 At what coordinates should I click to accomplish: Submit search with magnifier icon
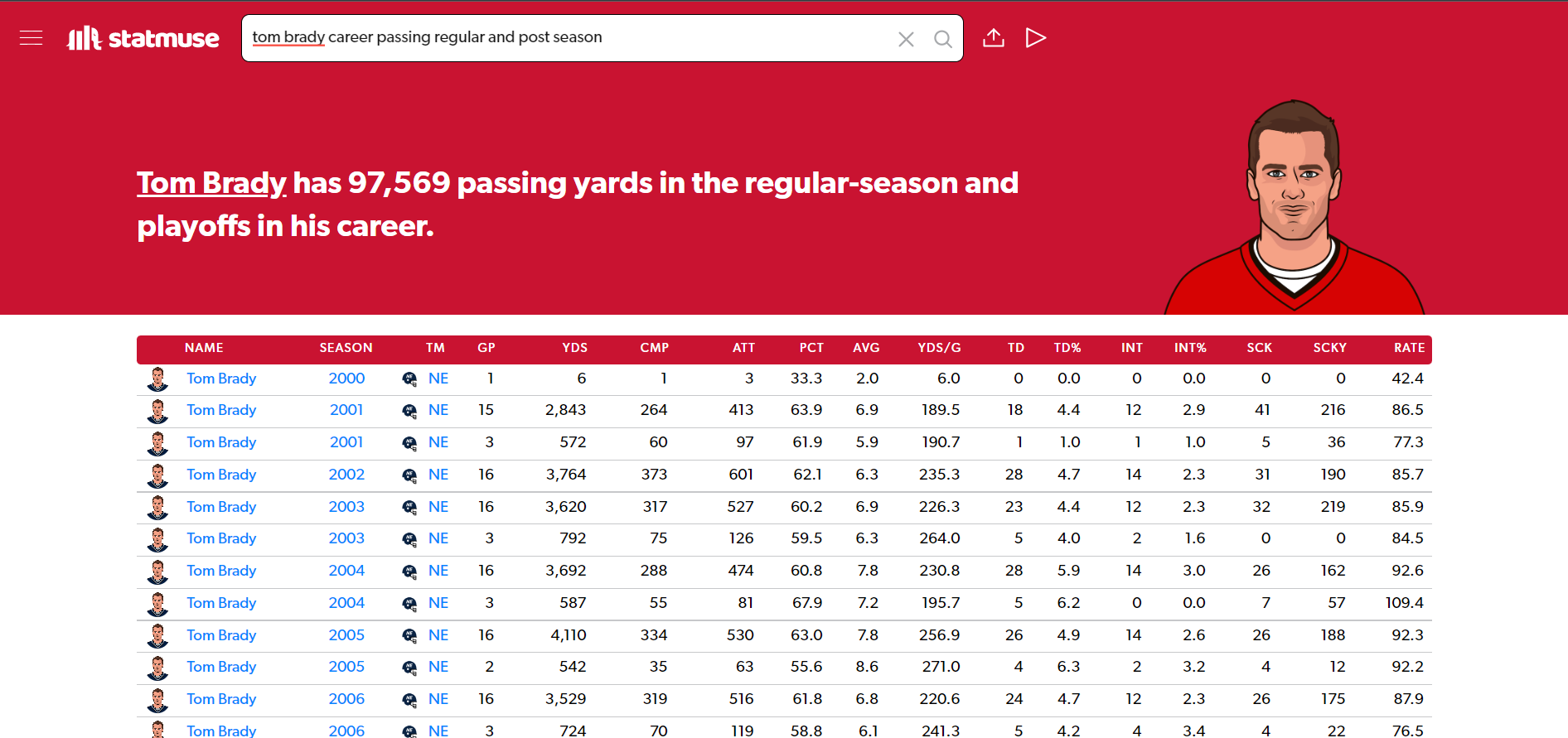(942, 39)
